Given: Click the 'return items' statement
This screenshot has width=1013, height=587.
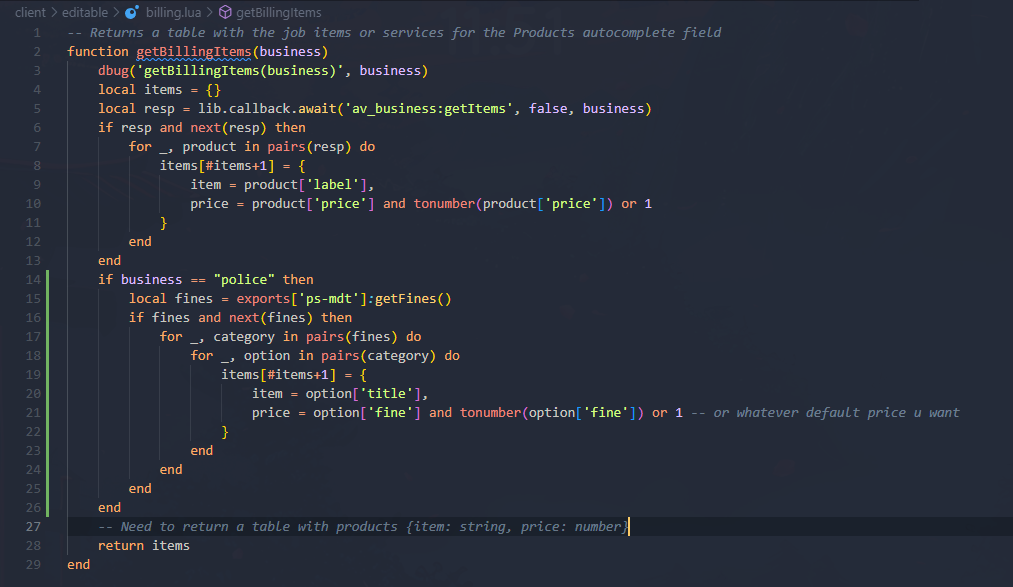Looking at the screenshot, I should pyautogui.click(x=143, y=545).
